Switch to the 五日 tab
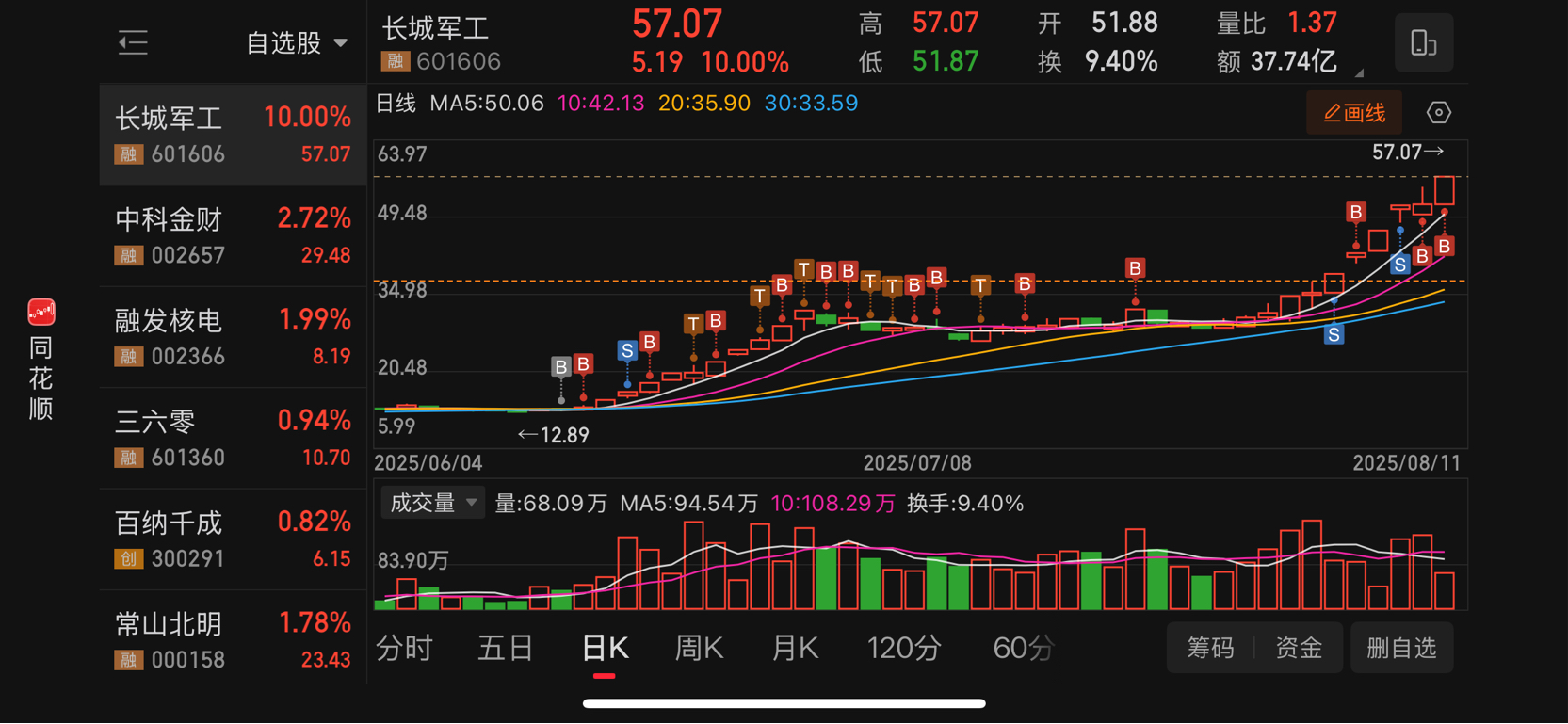This screenshot has width=1568, height=724. pyautogui.click(x=506, y=648)
